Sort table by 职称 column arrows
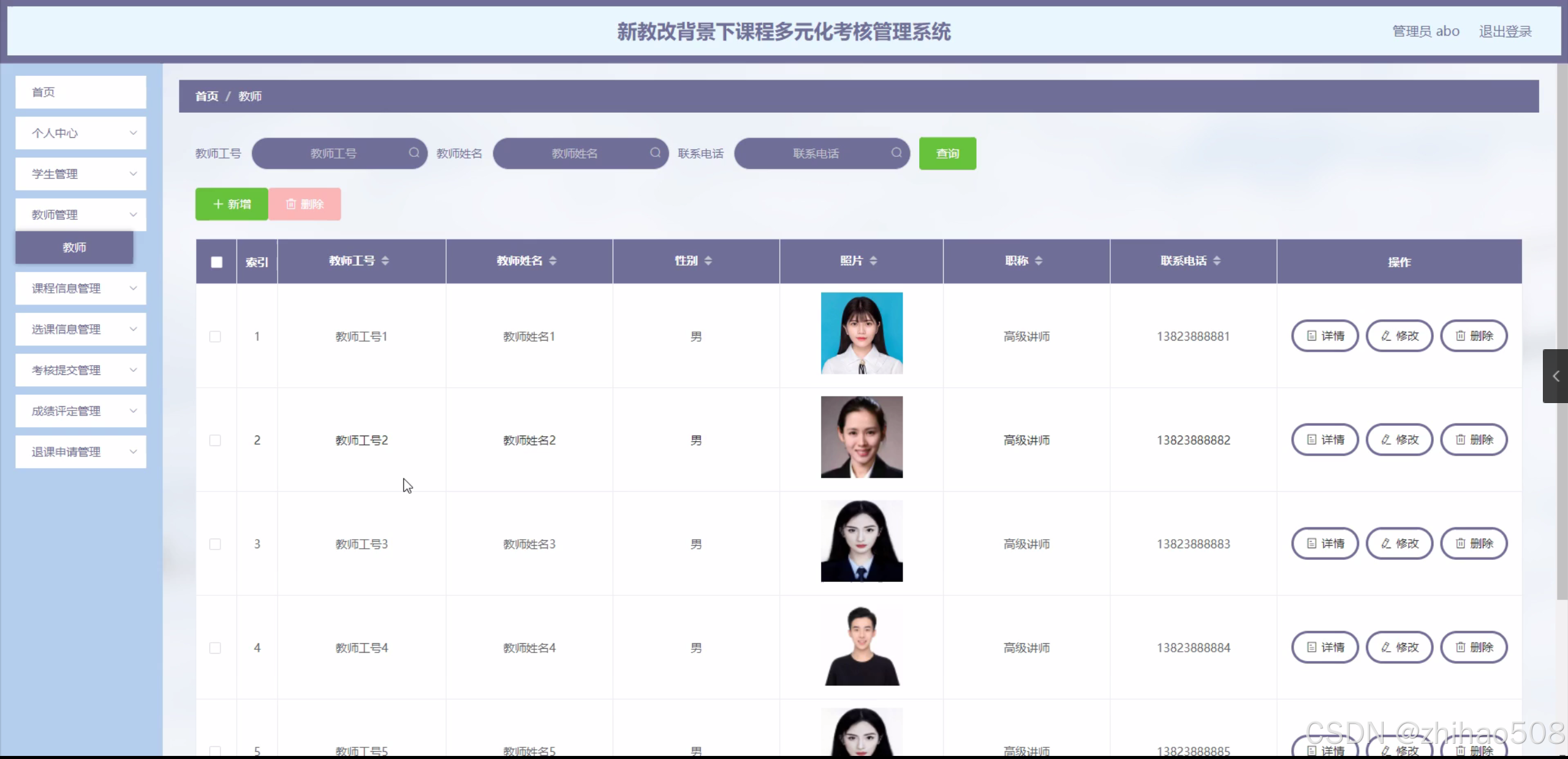This screenshot has width=1568, height=759. tap(1038, 261)
